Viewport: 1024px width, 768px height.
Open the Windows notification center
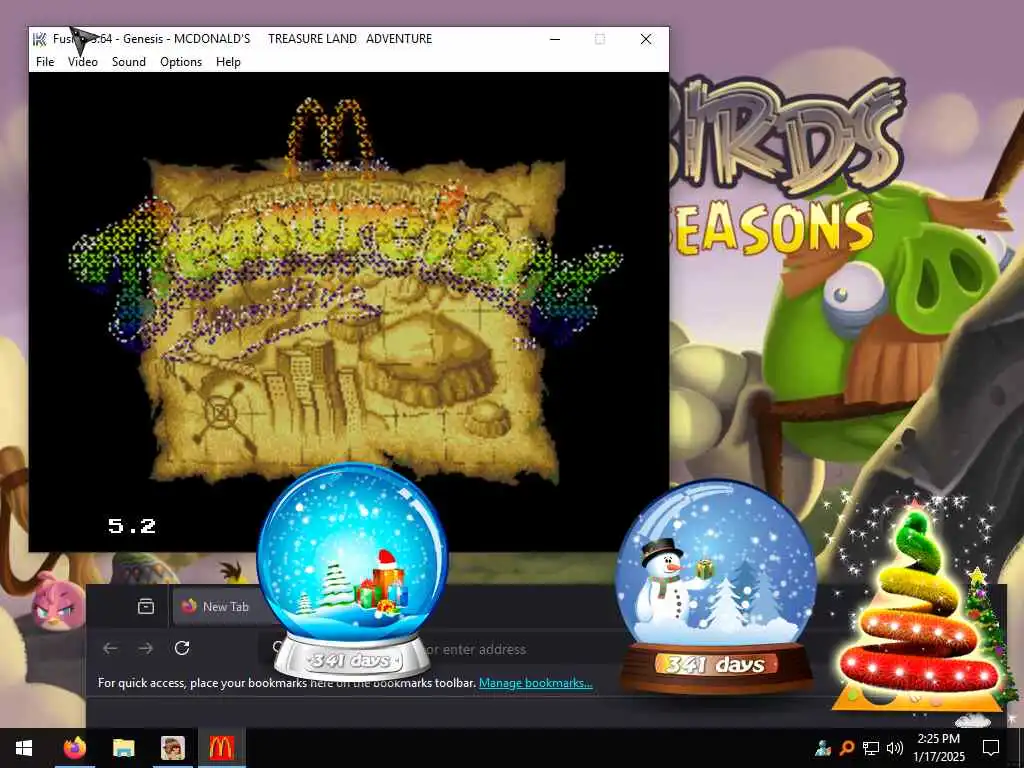coord(991,748)
